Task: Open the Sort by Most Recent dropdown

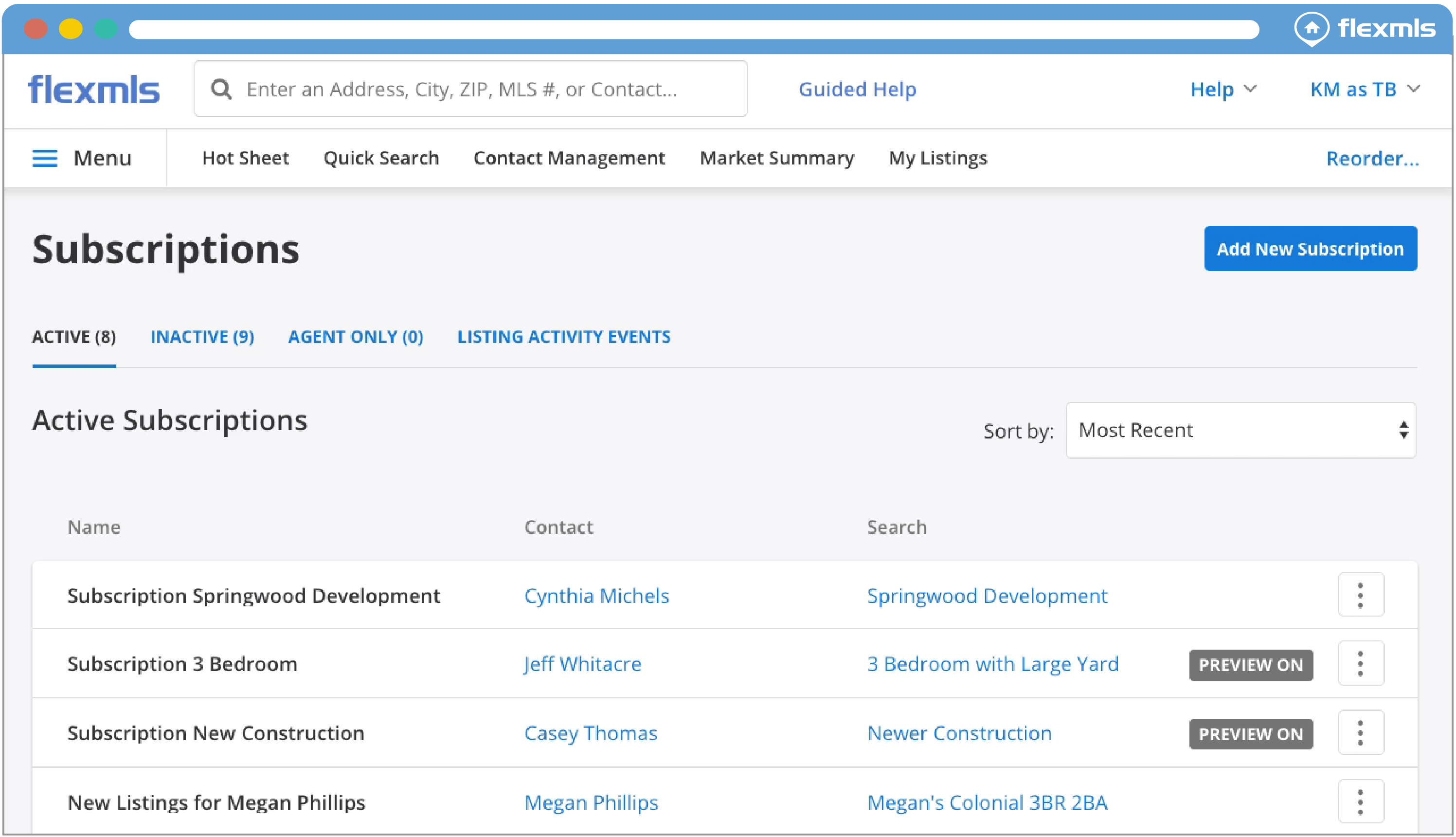Action: 1240,430
